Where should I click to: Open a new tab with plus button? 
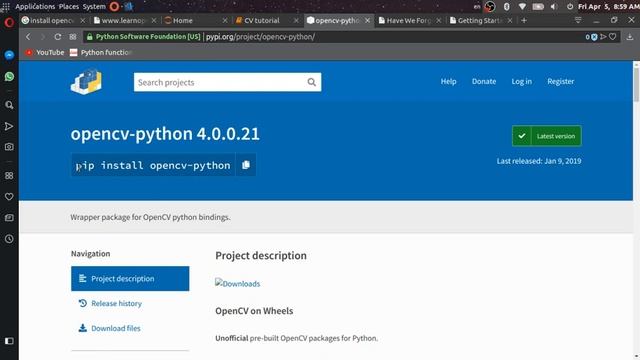(524, 20)
